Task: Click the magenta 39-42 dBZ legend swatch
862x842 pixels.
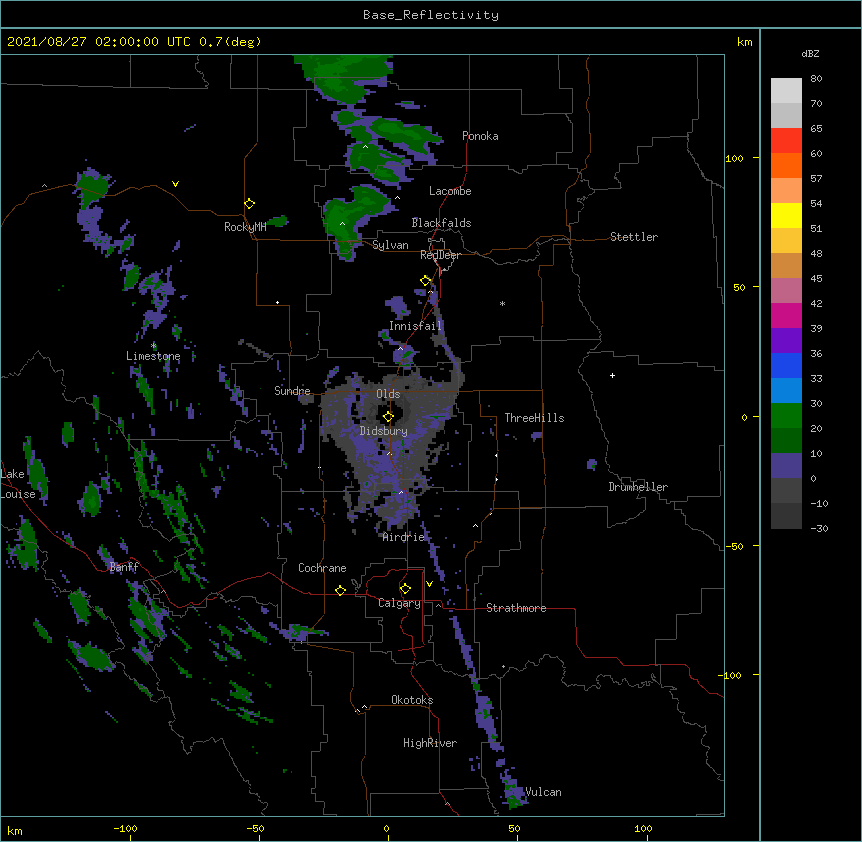Action: coord(786,315)
